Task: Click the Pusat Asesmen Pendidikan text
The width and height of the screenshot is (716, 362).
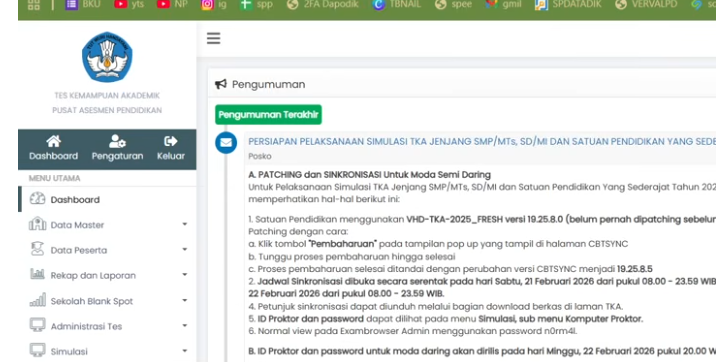Action: click(x=107, y=110)
